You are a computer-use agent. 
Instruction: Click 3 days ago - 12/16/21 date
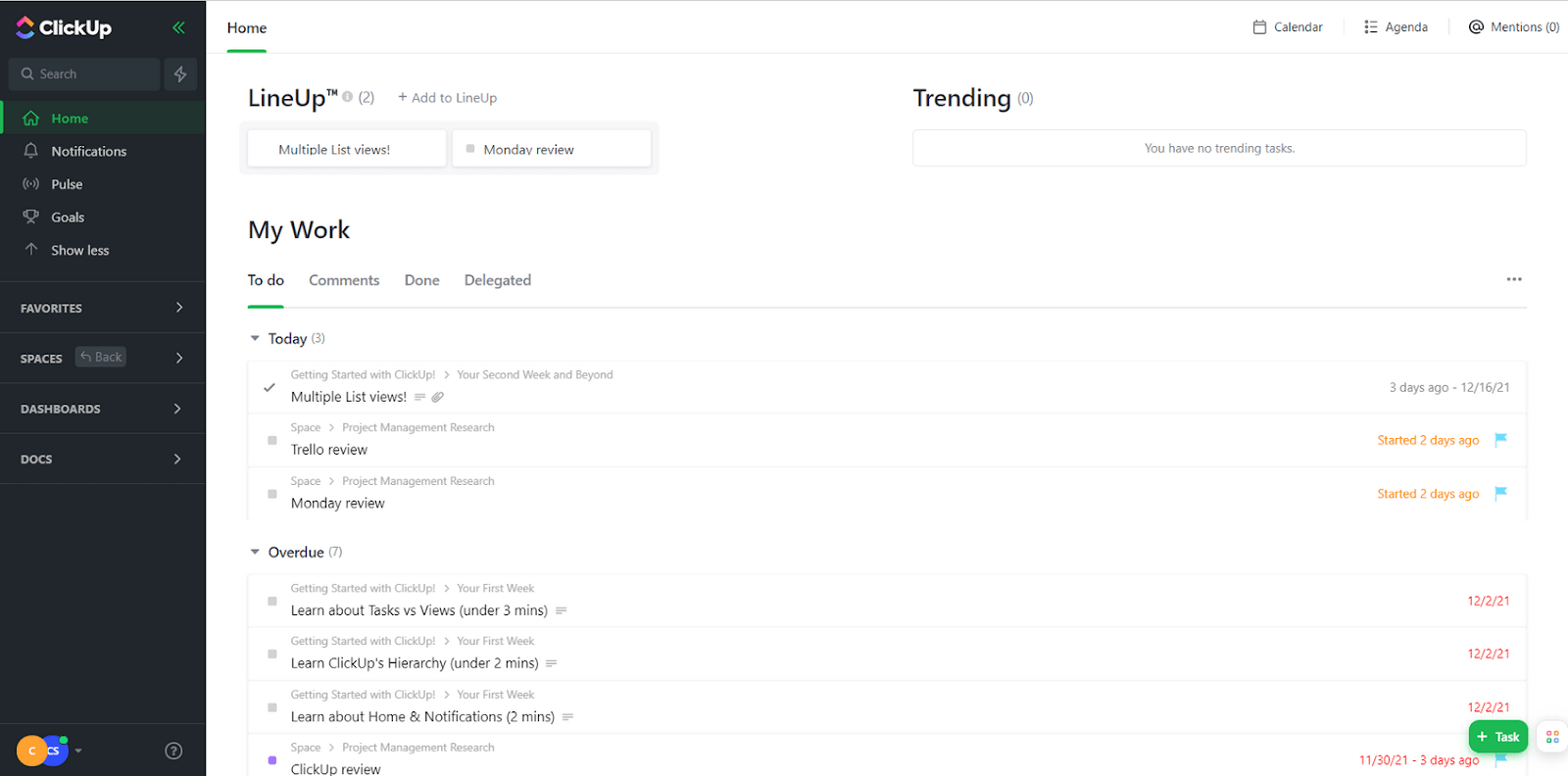coord(1449,387)
